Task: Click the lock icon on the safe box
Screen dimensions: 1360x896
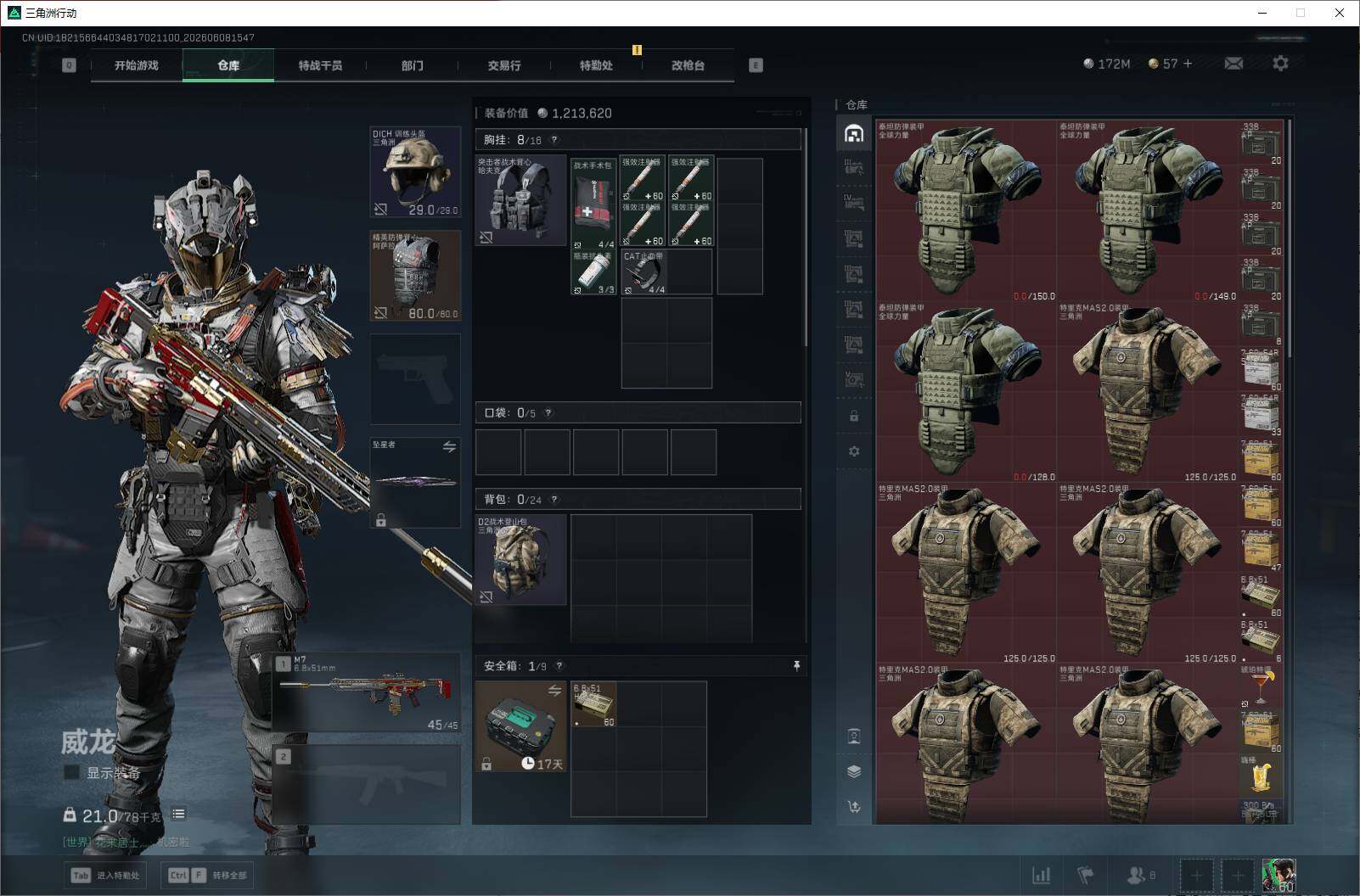Action: 486,764
